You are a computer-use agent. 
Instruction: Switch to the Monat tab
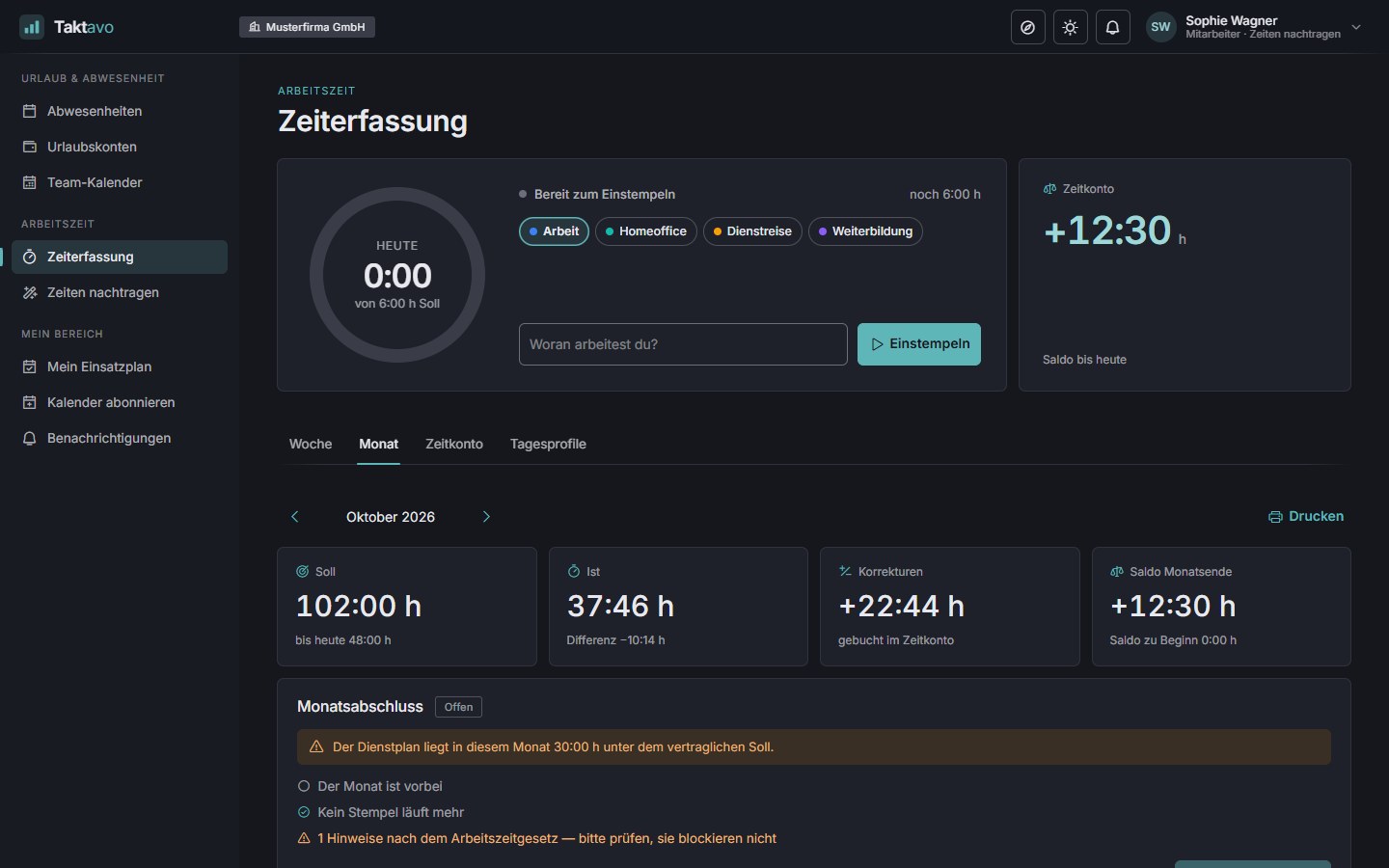coord(378,444)
